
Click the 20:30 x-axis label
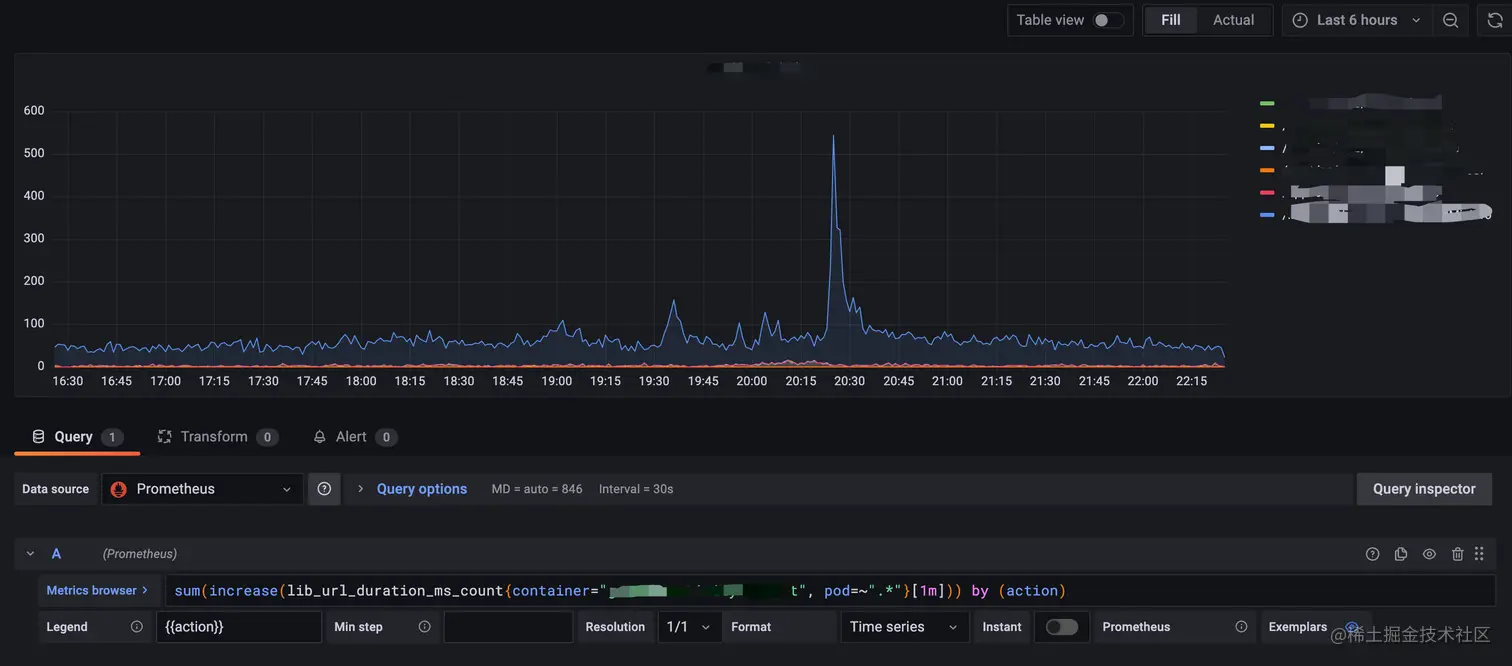850,381
